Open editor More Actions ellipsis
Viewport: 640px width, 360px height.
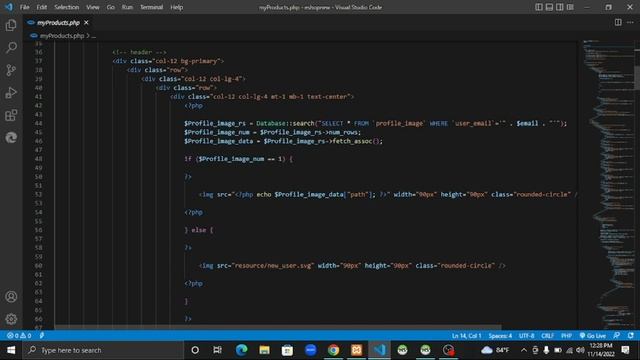630,22
